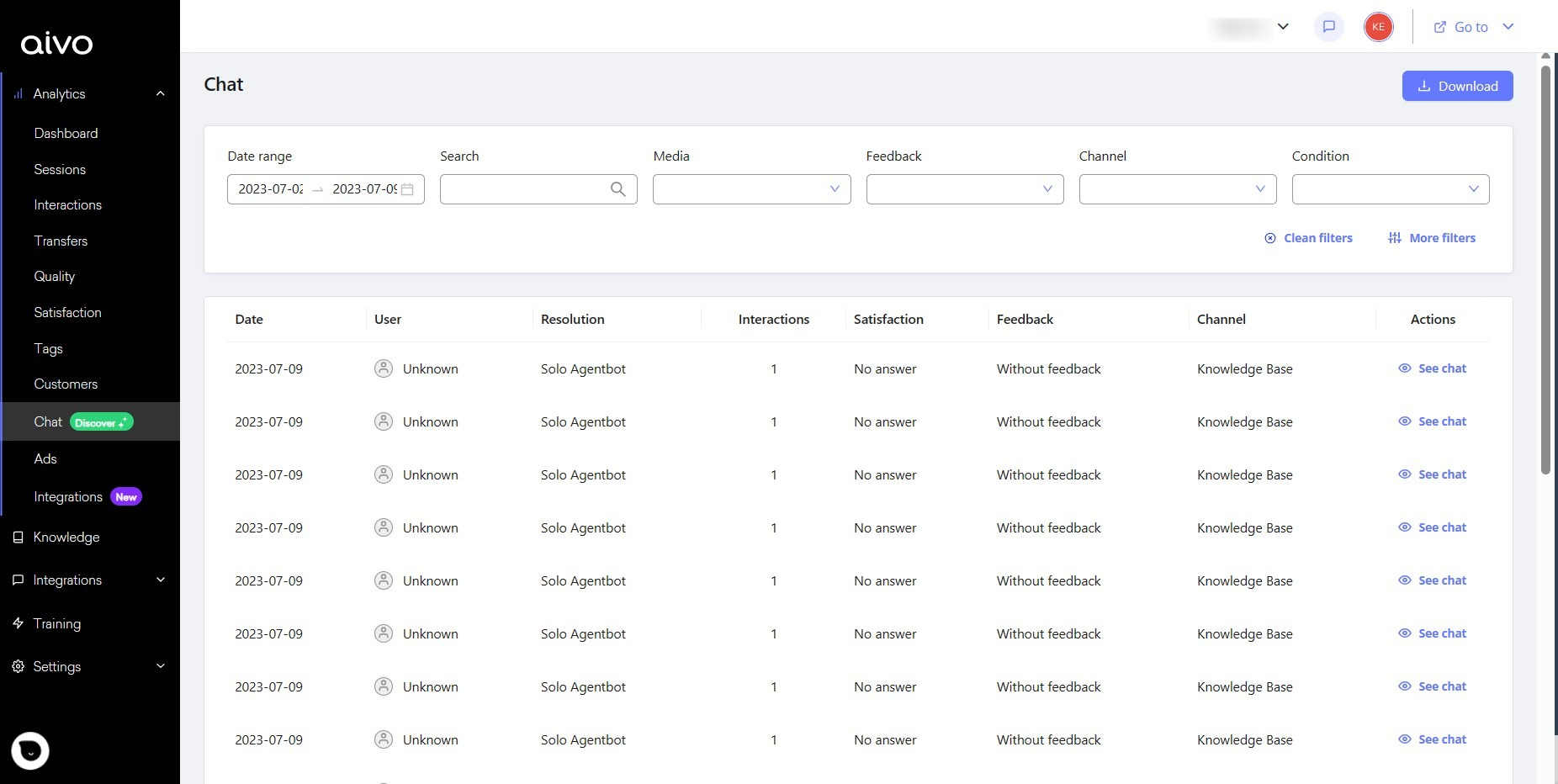Go to Satisfaction in the sidebar
This screenshot has height=784, width=1558.
click(x=67, y=312)
